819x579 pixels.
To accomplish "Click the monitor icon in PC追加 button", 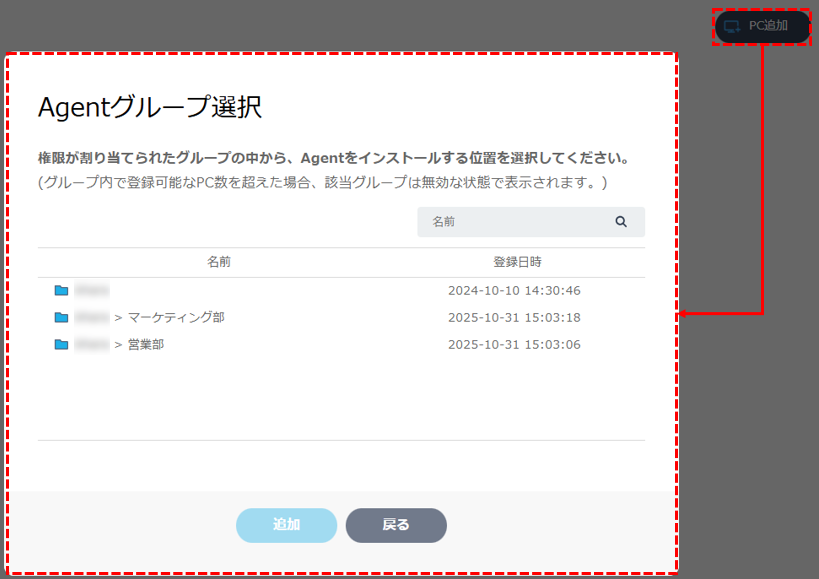I will [x=732, y=26].
